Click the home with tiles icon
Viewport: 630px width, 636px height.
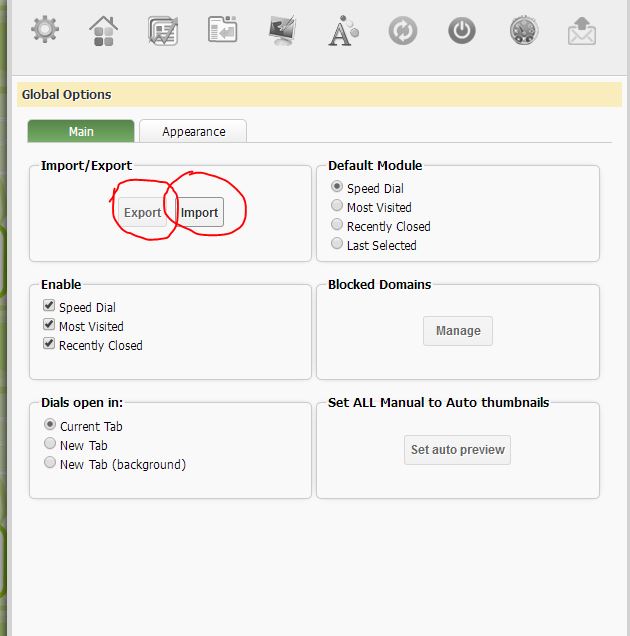[x=103, y=31]
